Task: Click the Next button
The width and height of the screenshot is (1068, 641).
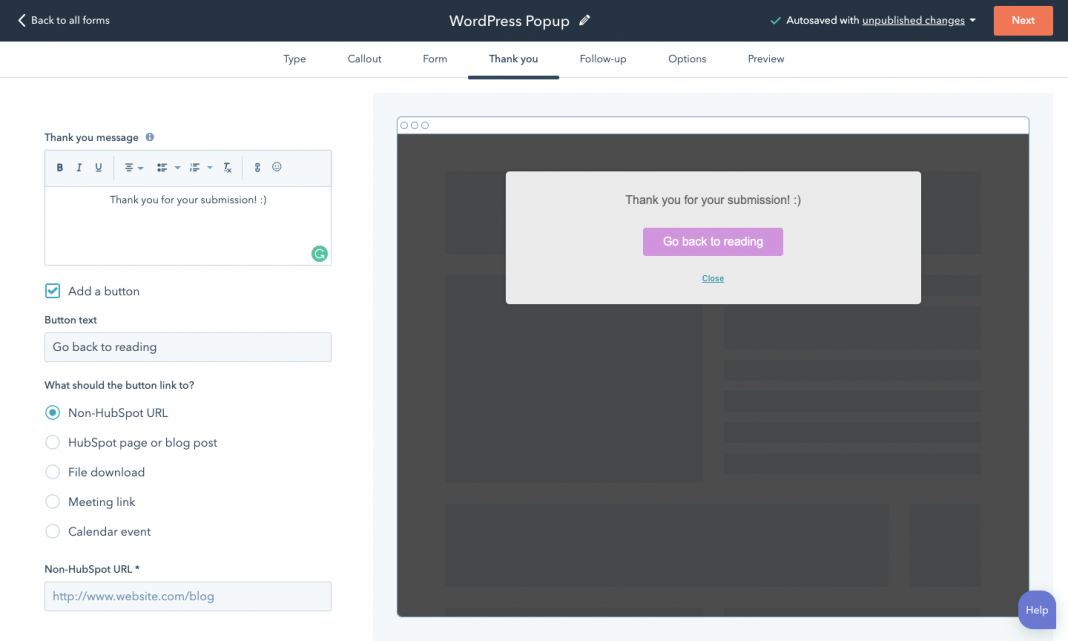Action: (1022, 19)
